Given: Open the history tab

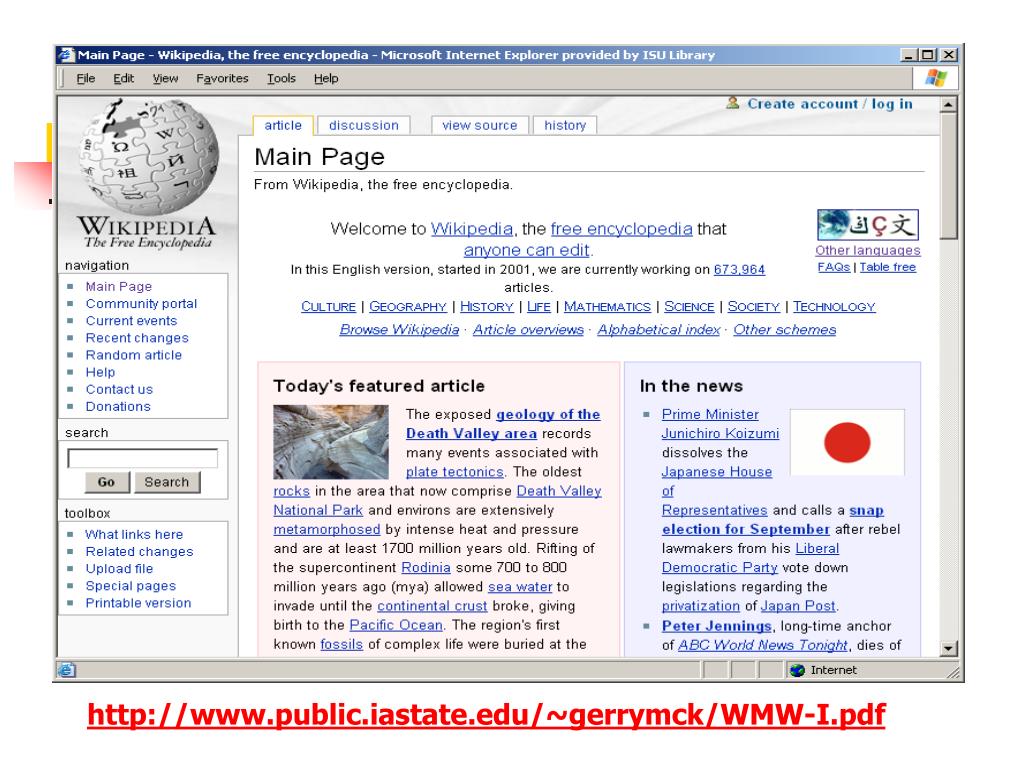Looking at the screenshot, I should 565,125.
